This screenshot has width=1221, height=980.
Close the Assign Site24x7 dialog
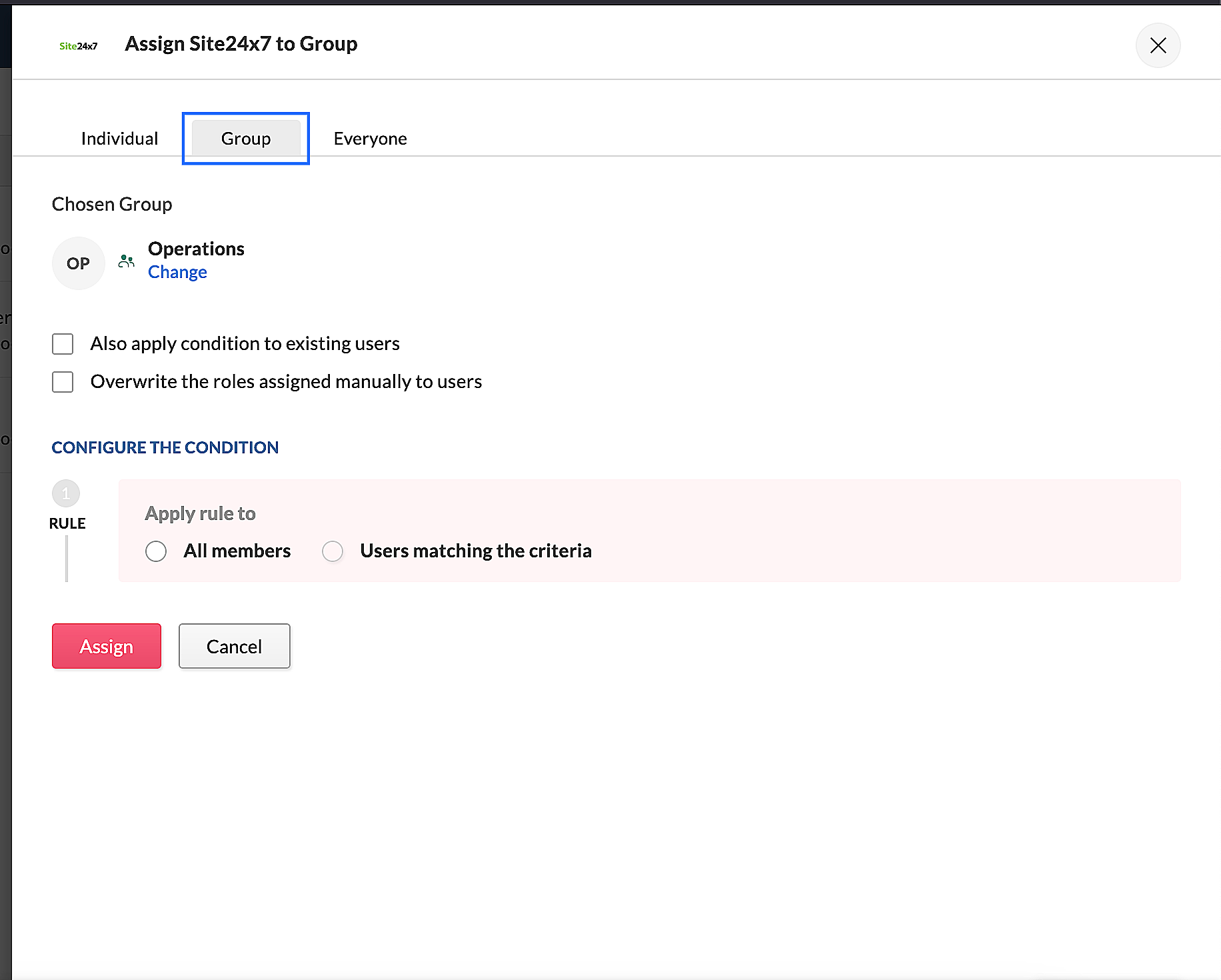(1158, 45)
